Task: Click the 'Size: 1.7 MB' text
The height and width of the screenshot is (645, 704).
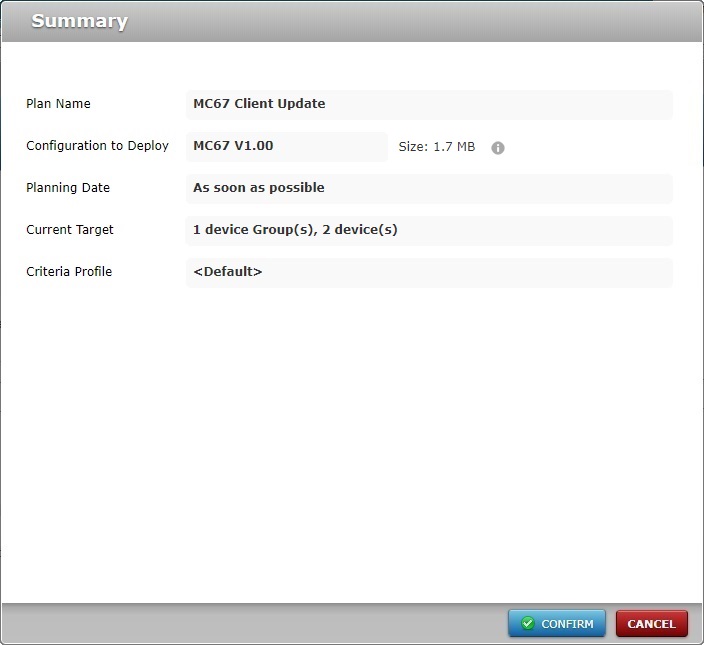Action: (436, 147)
